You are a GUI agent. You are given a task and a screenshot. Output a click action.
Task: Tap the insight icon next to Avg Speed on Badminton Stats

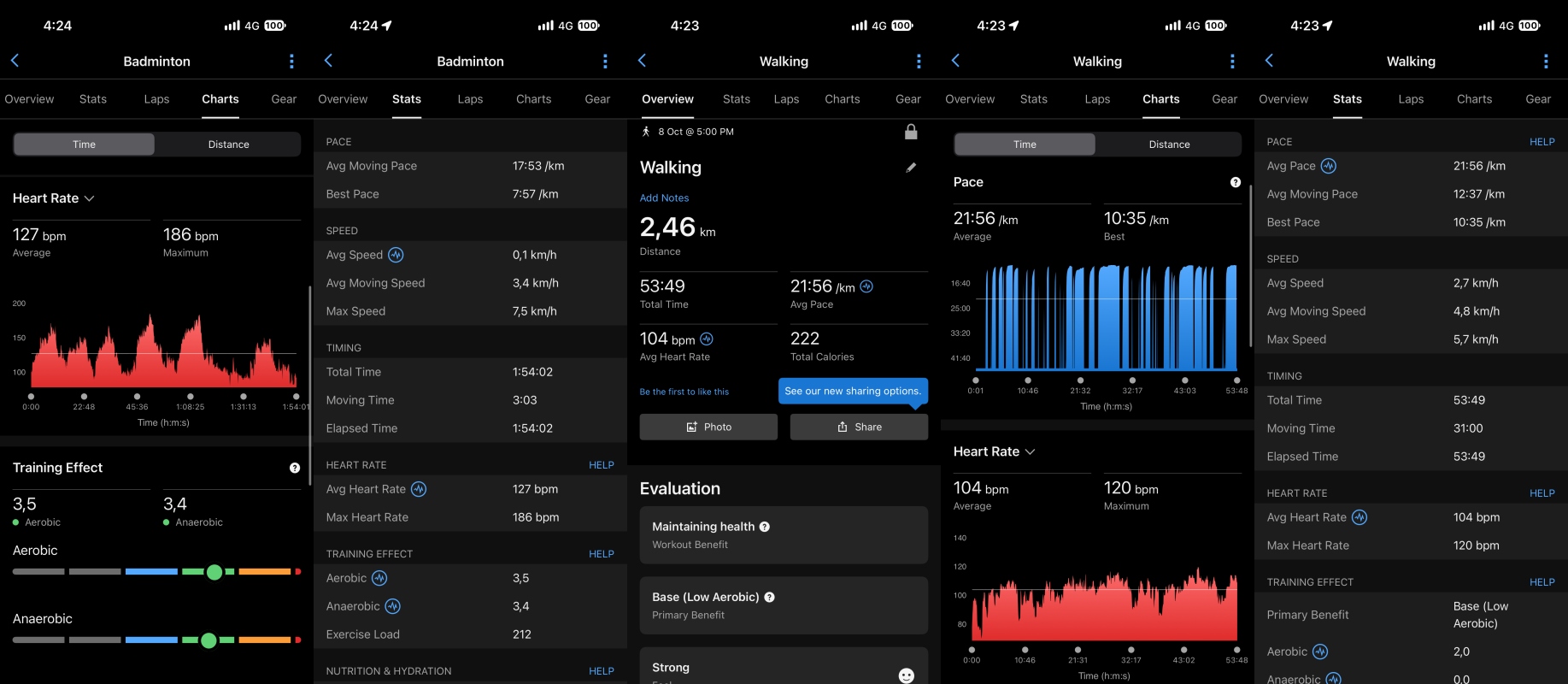pos(396,255)
